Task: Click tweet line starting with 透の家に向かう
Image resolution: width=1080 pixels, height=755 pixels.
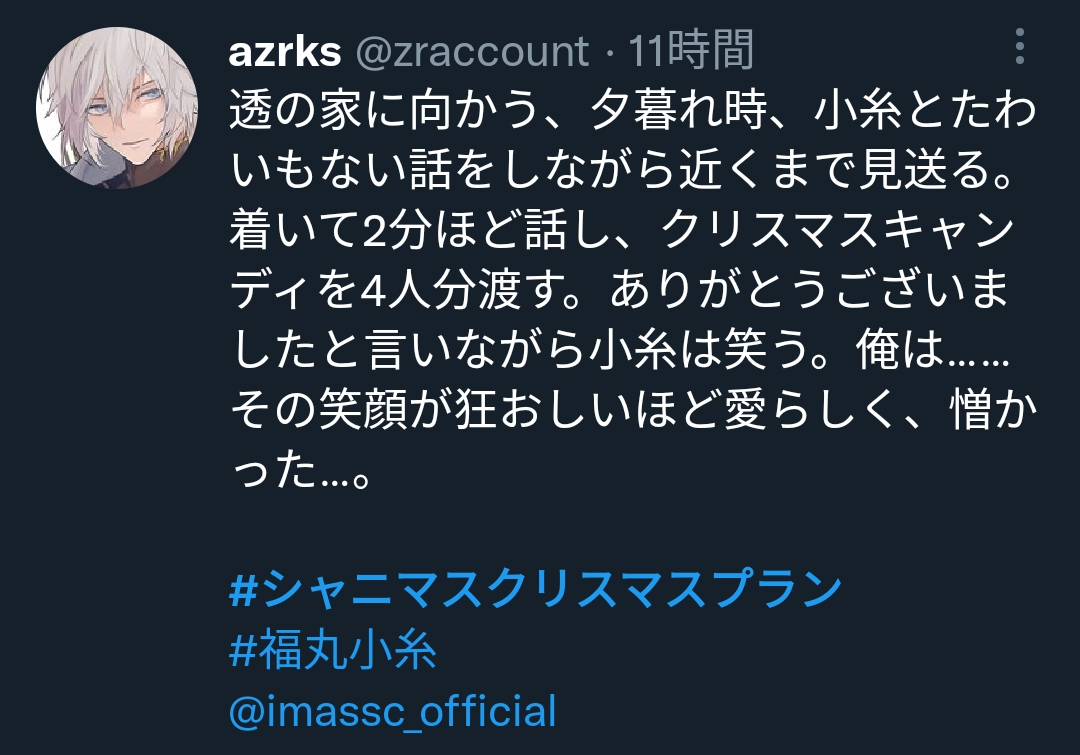Action: tap(632, 110)
